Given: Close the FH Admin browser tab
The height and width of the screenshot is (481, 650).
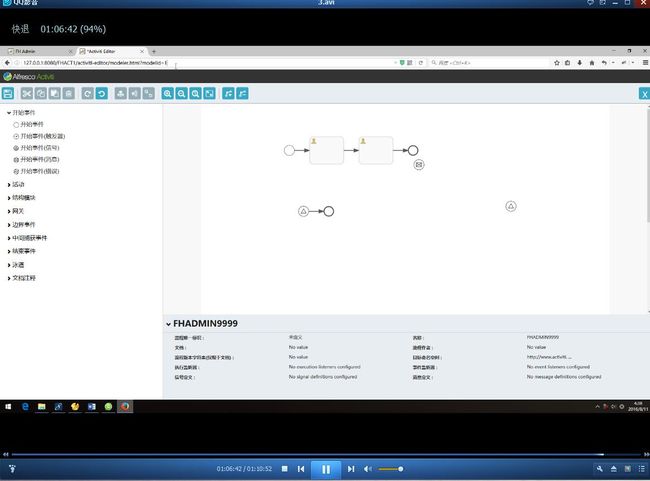Looking at the screenshot, I should pyautogui.click(x=70, y=51).
